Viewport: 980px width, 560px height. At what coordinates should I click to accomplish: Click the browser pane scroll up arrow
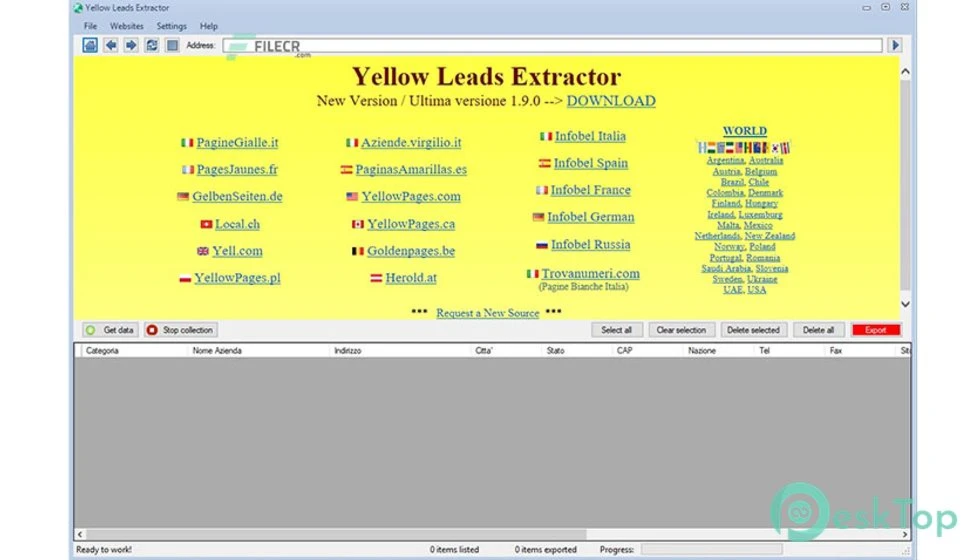tap(905, 71)
